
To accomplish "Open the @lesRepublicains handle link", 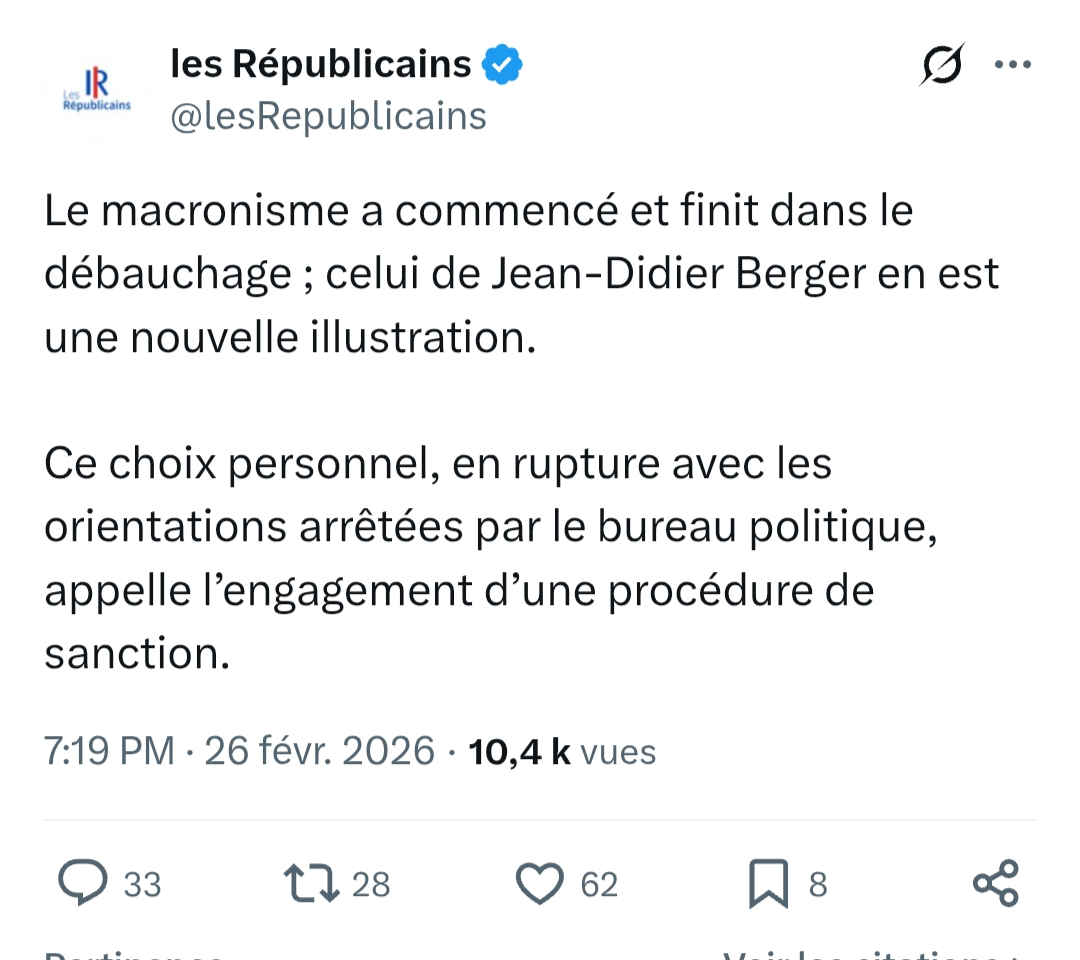I will (328, 116).
